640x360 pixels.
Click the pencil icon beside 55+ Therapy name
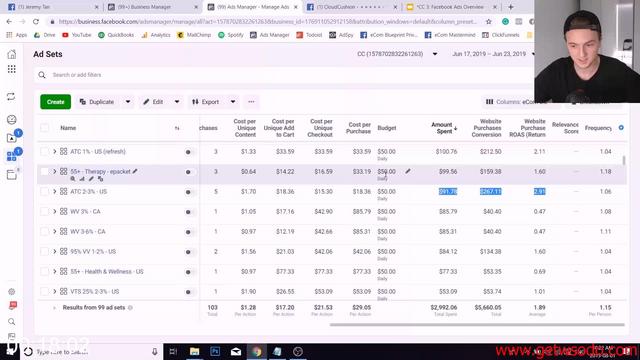tap(135, 171)
